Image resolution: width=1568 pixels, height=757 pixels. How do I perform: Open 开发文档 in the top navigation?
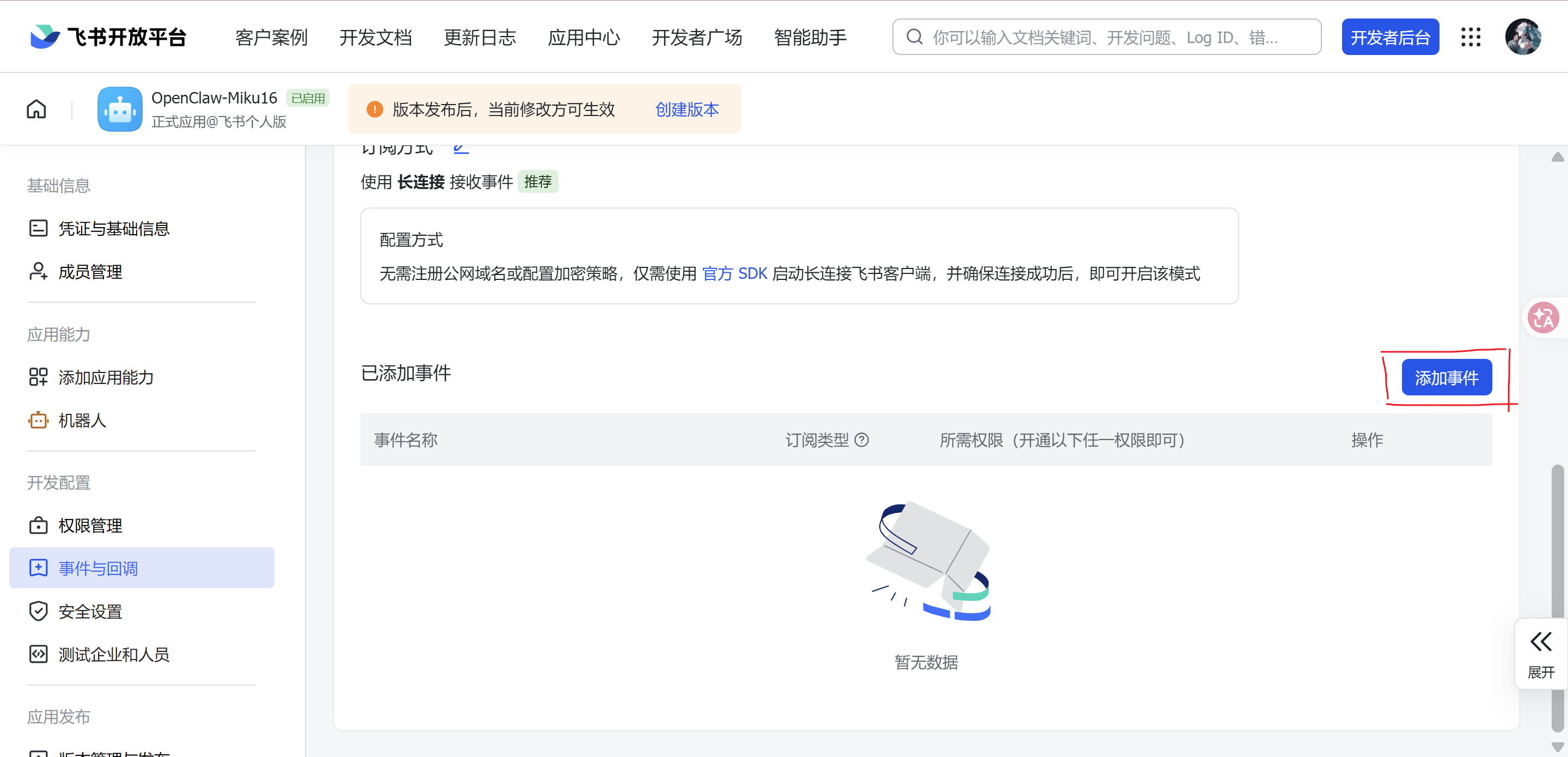376,37
